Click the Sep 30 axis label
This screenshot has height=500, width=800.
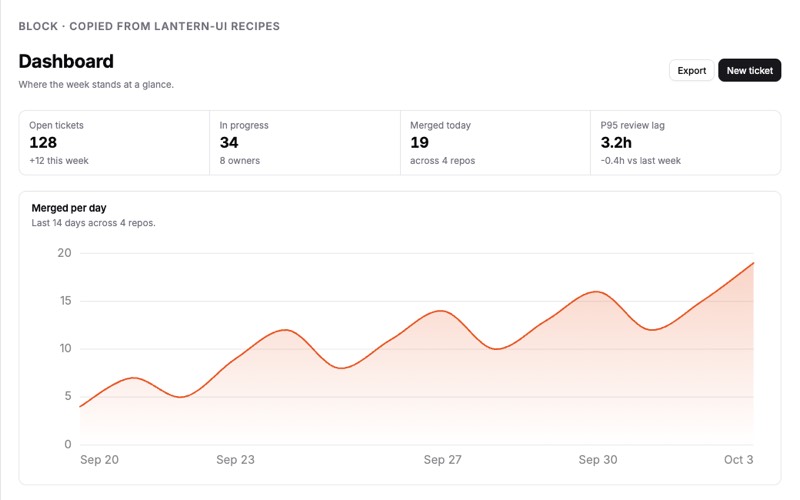(x=598, y=460)
